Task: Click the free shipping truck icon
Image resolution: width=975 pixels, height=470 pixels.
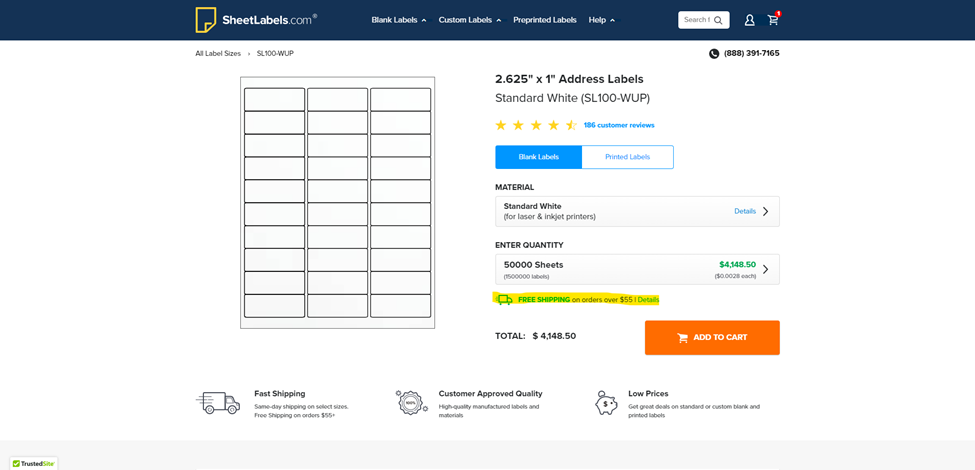Action: pyautogui.click(x=504, y=300)
